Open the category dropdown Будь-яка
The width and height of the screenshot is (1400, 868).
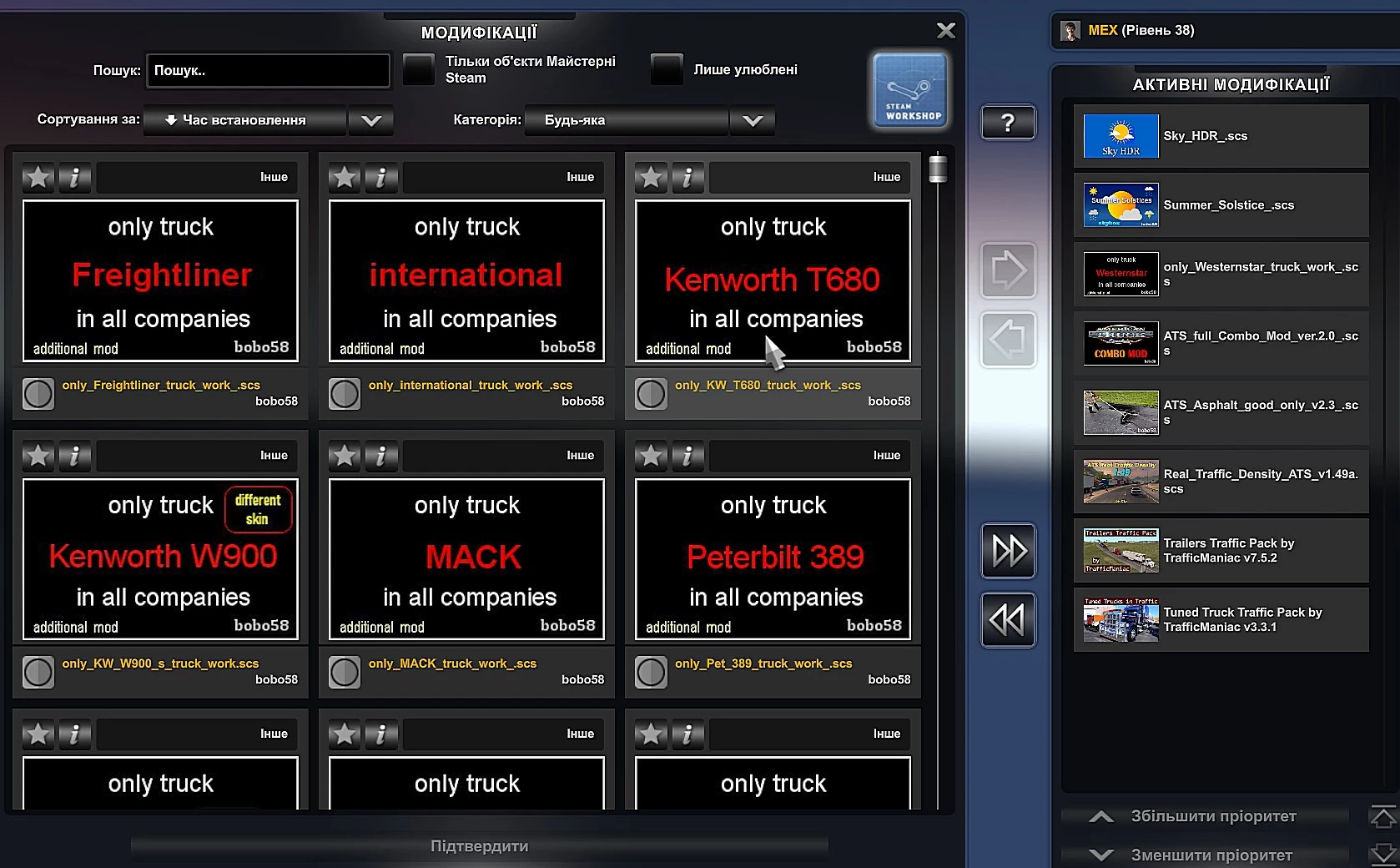[x=752, y=121]
